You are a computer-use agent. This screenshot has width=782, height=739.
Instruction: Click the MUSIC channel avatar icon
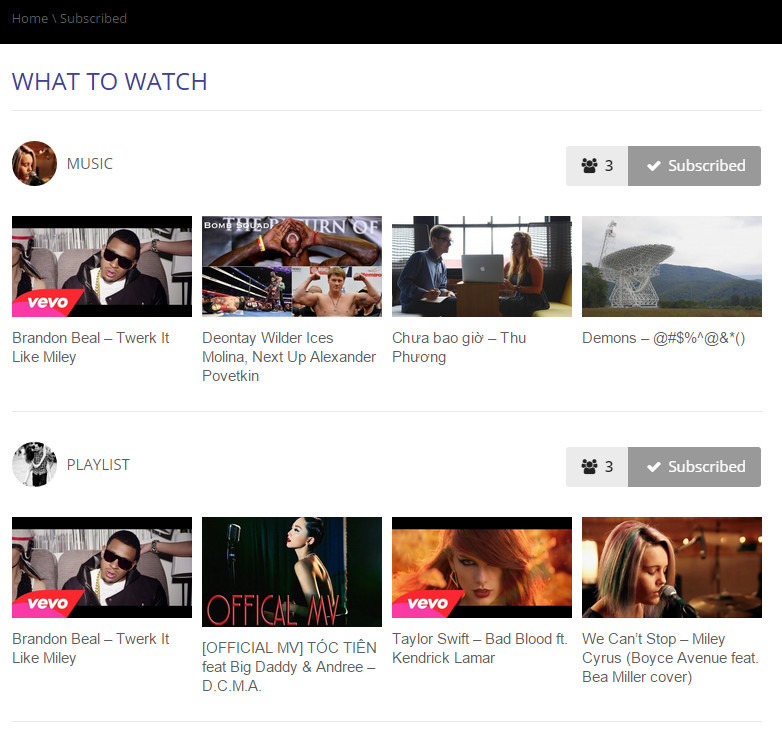click(x=34, y=163)
